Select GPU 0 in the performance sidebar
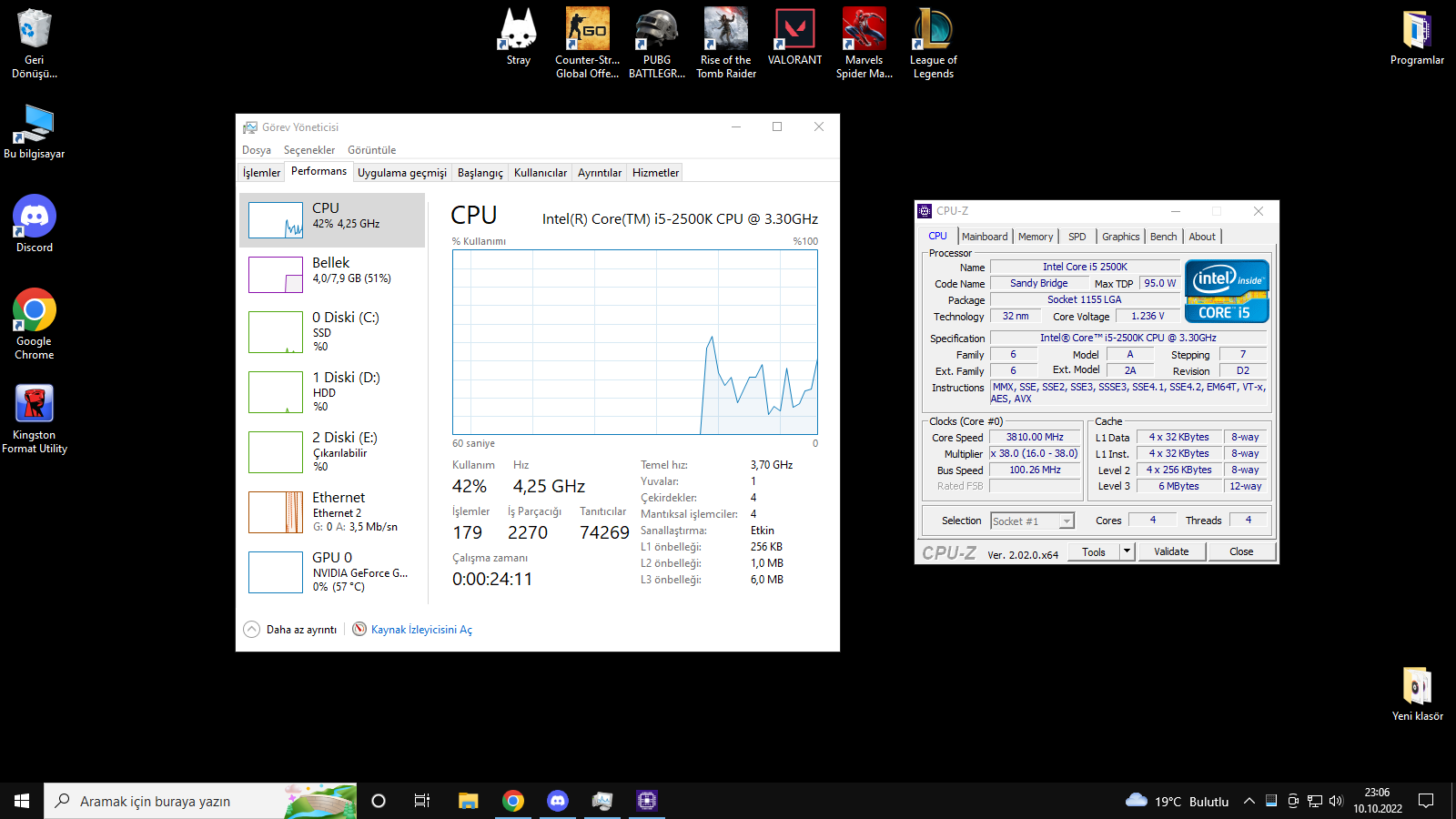Image resolution: width=1456 pixels, height=819 pixels. click(332, 572)
